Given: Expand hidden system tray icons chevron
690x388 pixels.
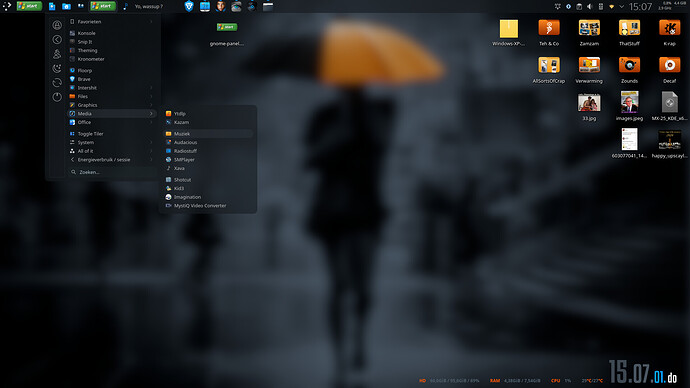Looking at the screenshot, I should coord(621,7).
